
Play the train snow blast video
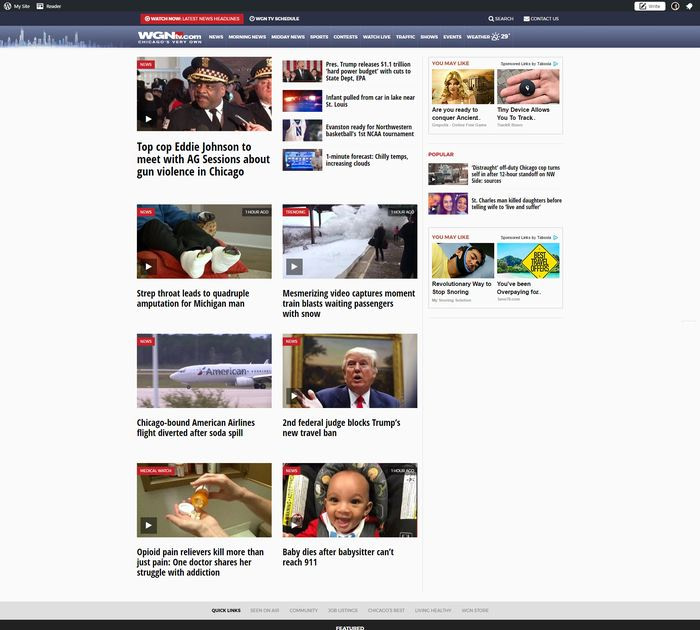[294, 267]
